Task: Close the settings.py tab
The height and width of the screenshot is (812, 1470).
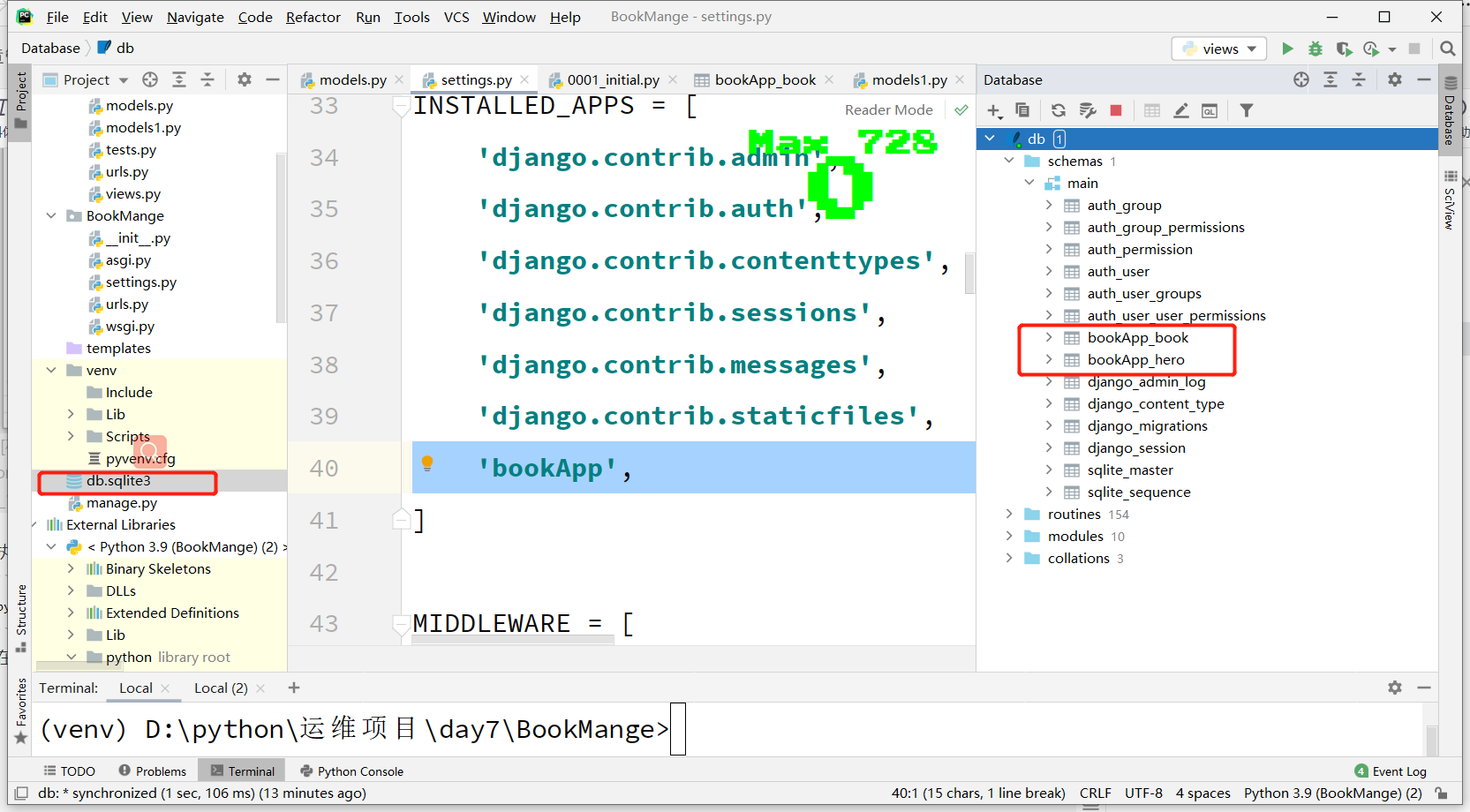Action: pyautogui.click(x=524, y=79)
